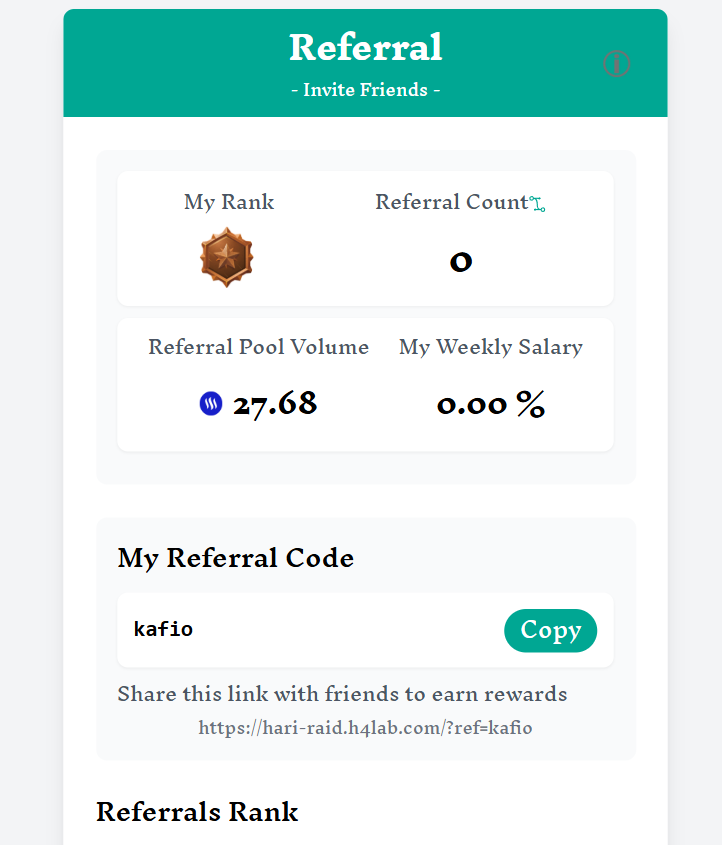Click the Referral Pool Volume label
This screenshot has width=722, height=845.
pos(258,347)
